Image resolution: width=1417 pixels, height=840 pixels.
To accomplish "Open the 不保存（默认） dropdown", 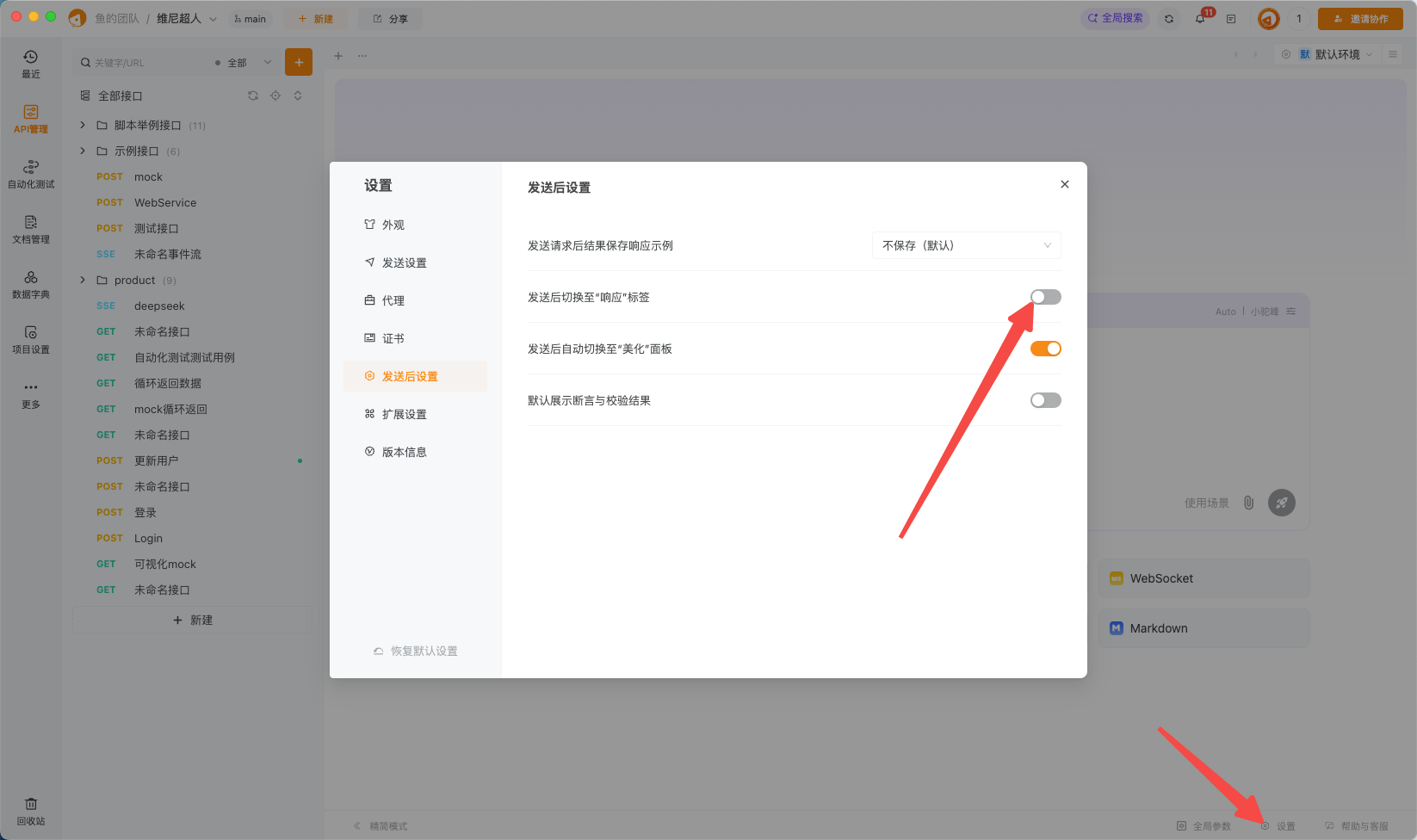I will (966, 245).
